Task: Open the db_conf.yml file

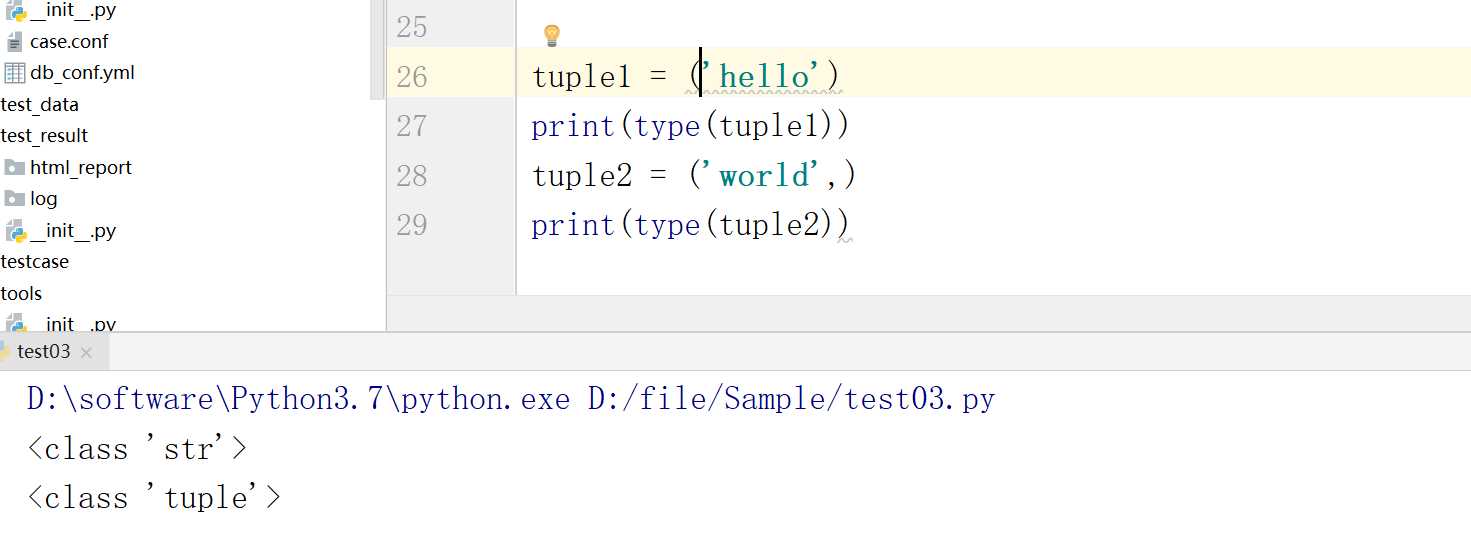Action: tap(82, 73)
